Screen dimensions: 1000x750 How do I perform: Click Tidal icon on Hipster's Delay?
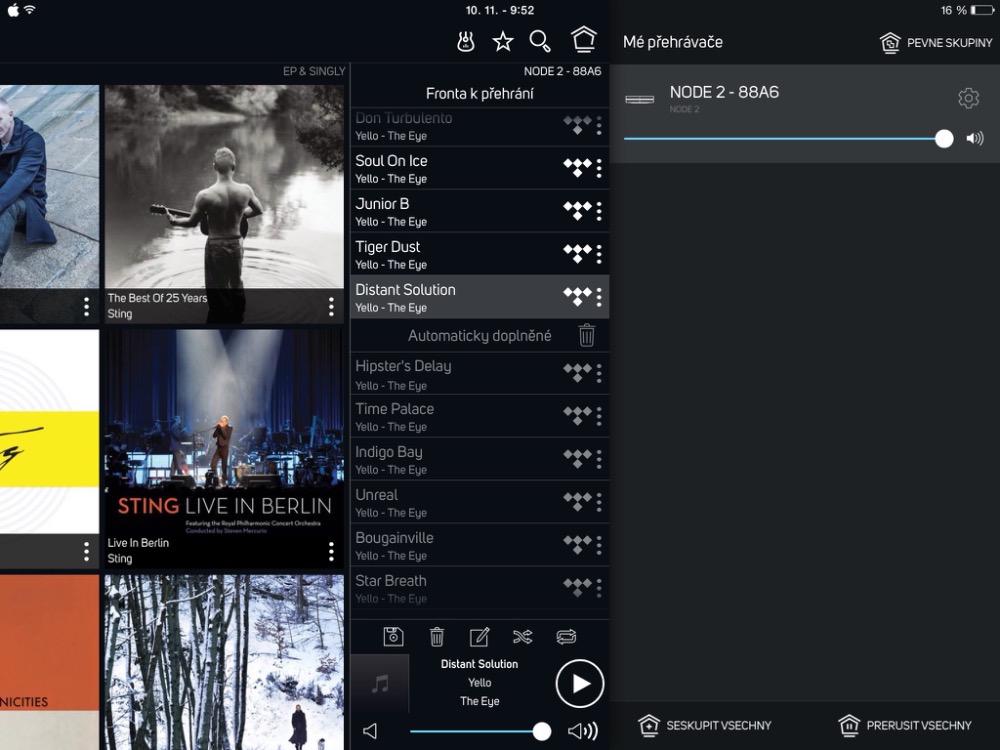tap(577, 373)
